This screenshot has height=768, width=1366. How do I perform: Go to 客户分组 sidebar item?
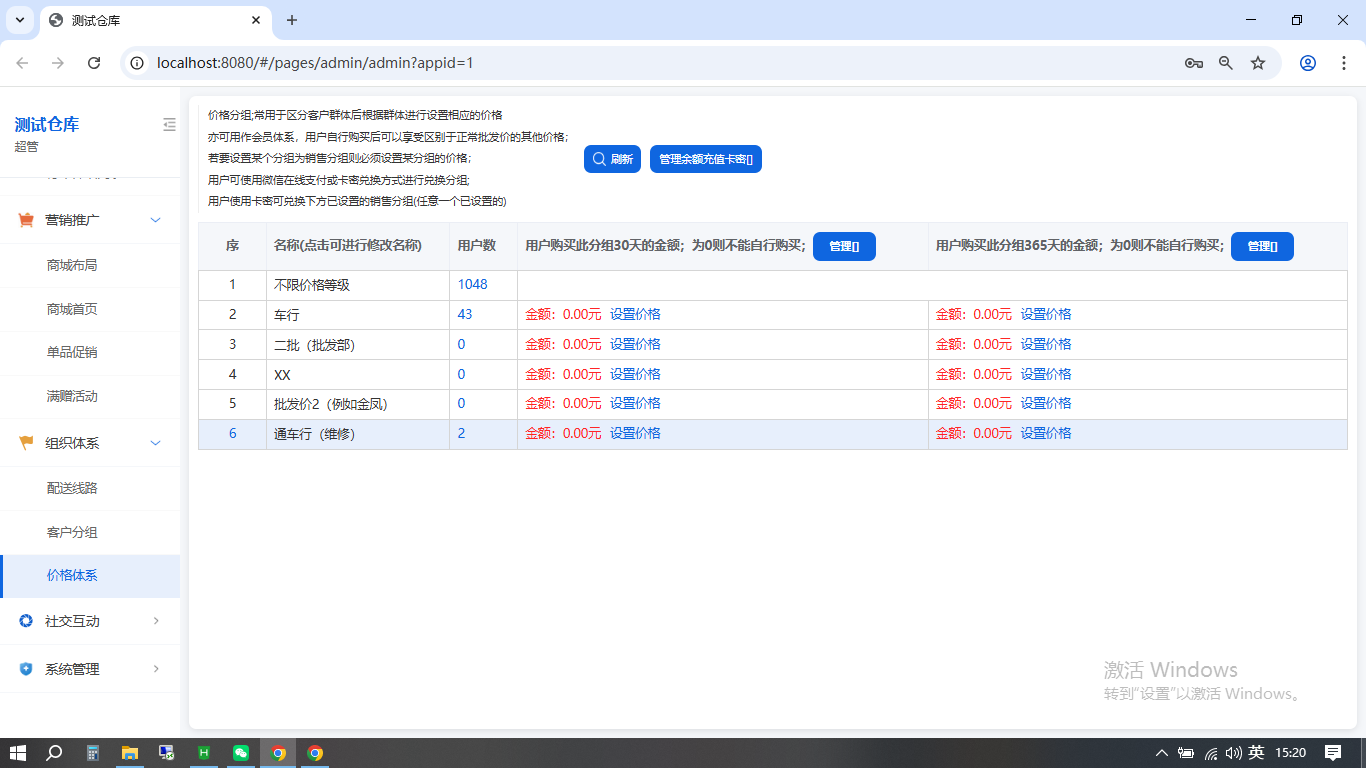[72, 532]
